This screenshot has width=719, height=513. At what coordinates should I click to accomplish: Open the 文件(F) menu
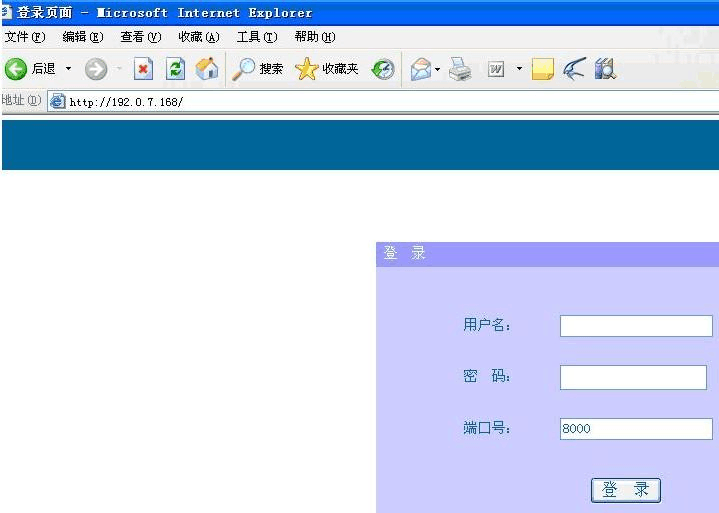click(25, 37)
